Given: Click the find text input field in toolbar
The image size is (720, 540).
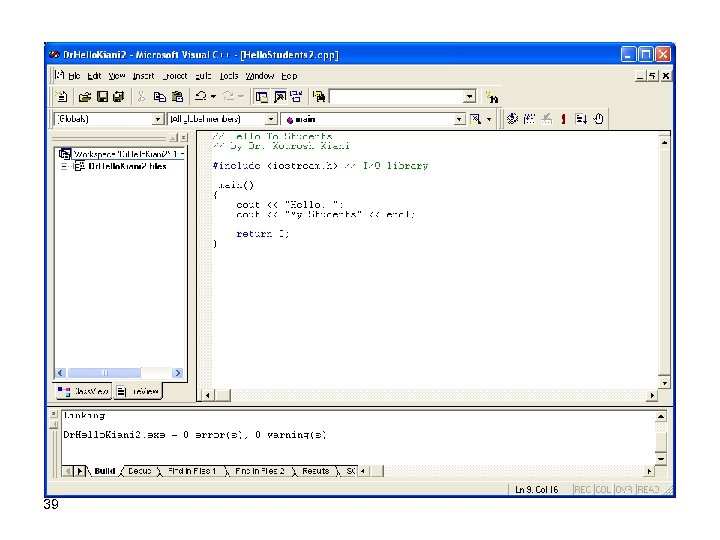Looking at the screenshot, I should [x=396, y=97].
